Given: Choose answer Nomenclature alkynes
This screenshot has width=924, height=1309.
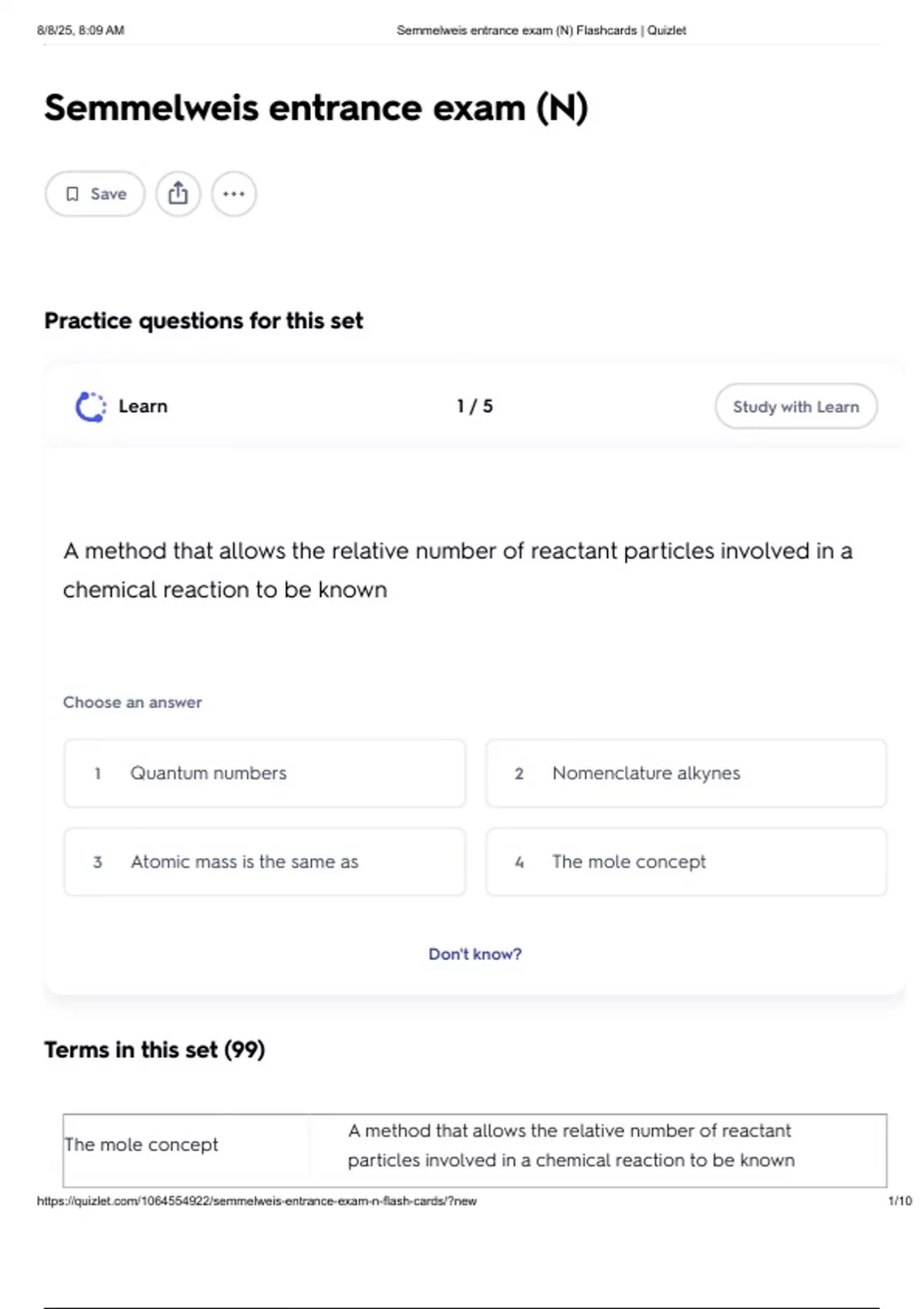Looking at the screenshot, I should click(686, 773).
